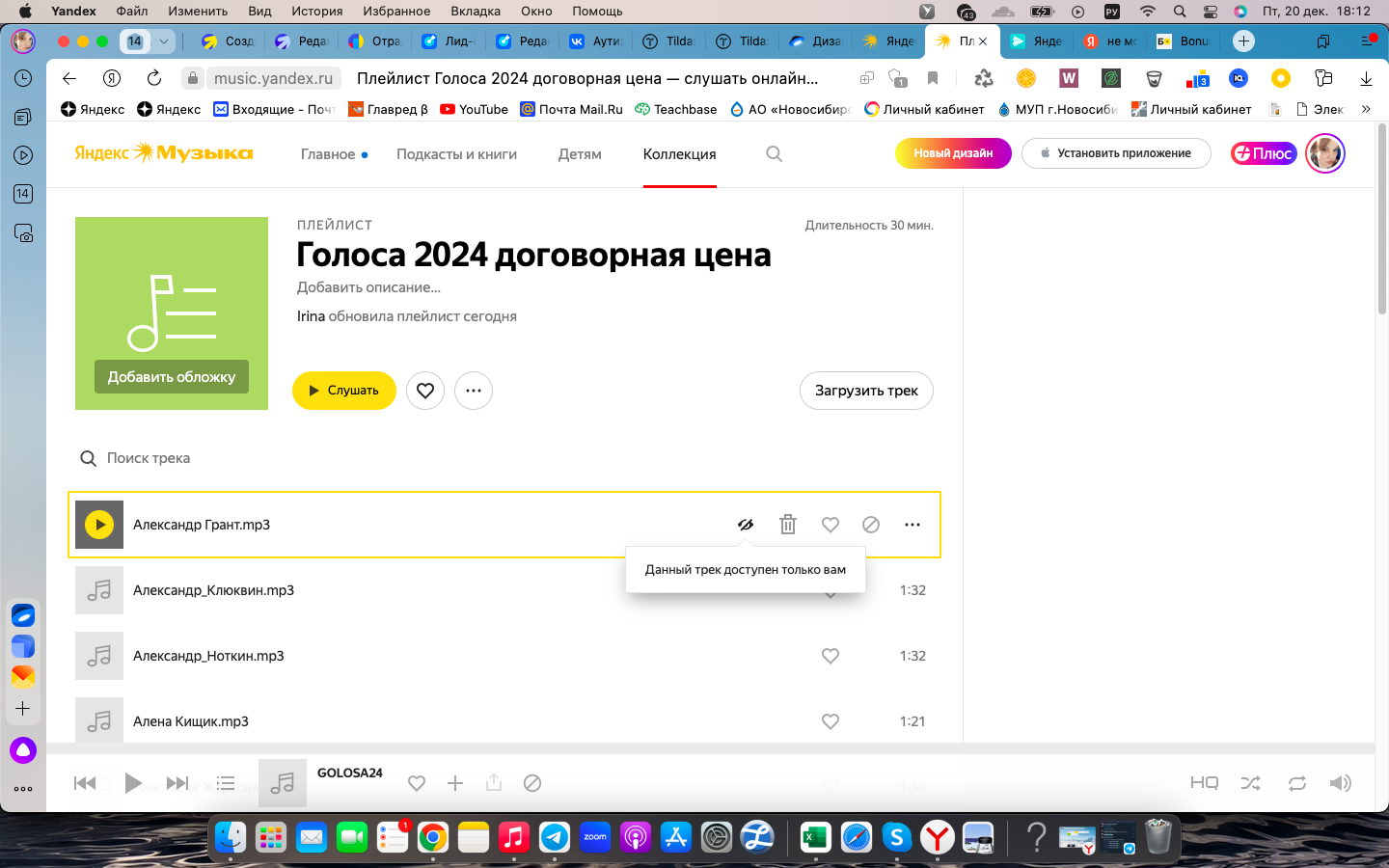Open the Плюс subscription badge
Viewport: 1389px width, 868px height.
(1264, 153)
